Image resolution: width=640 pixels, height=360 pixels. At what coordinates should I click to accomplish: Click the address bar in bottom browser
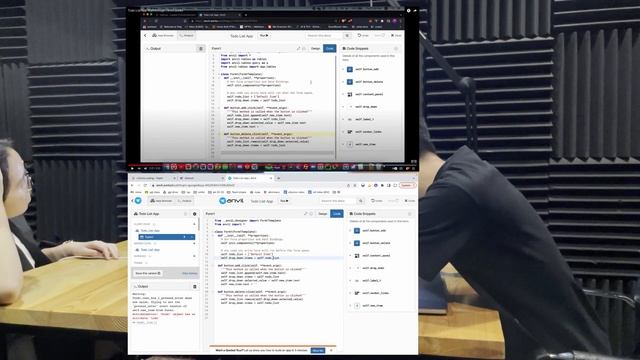249,185
